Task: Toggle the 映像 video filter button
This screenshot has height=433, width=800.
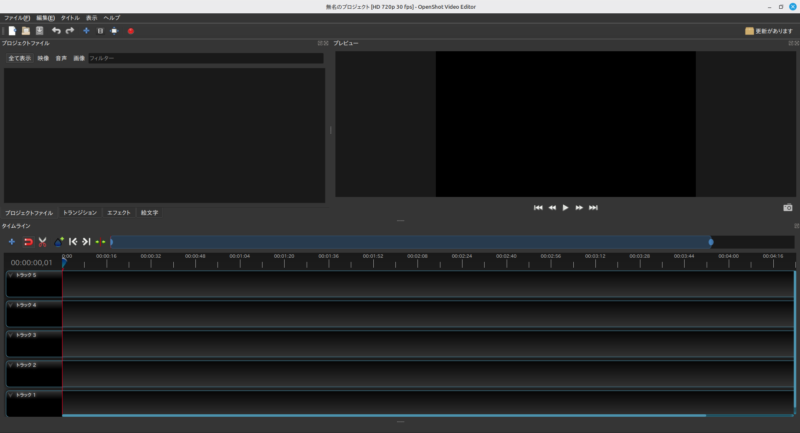Action: click(43, 59)
